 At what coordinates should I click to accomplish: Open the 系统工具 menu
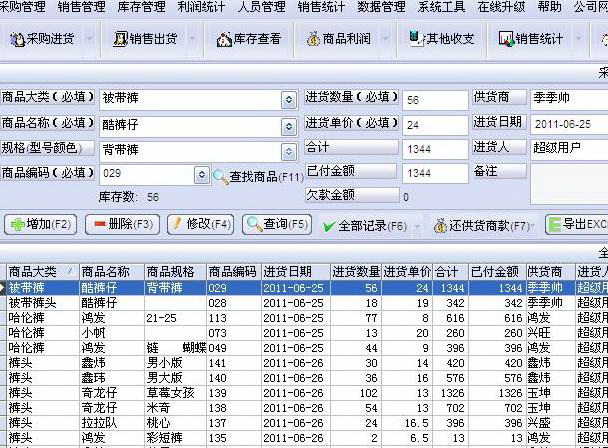point(441,7)
